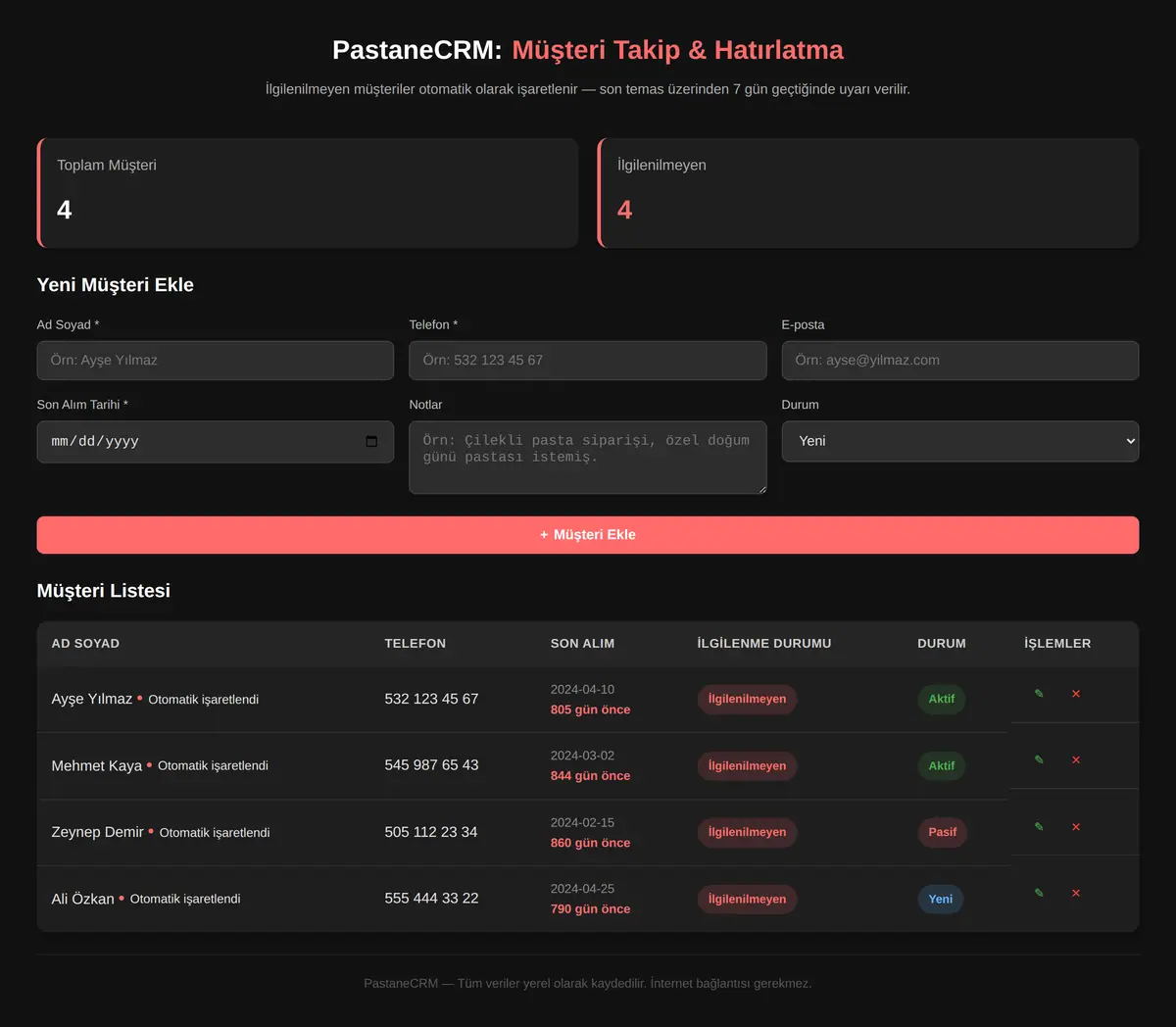This screenshot has height=1027, width=1176.
Task: Click phone number 555 444 33 22
Action: tap(432, 899)
